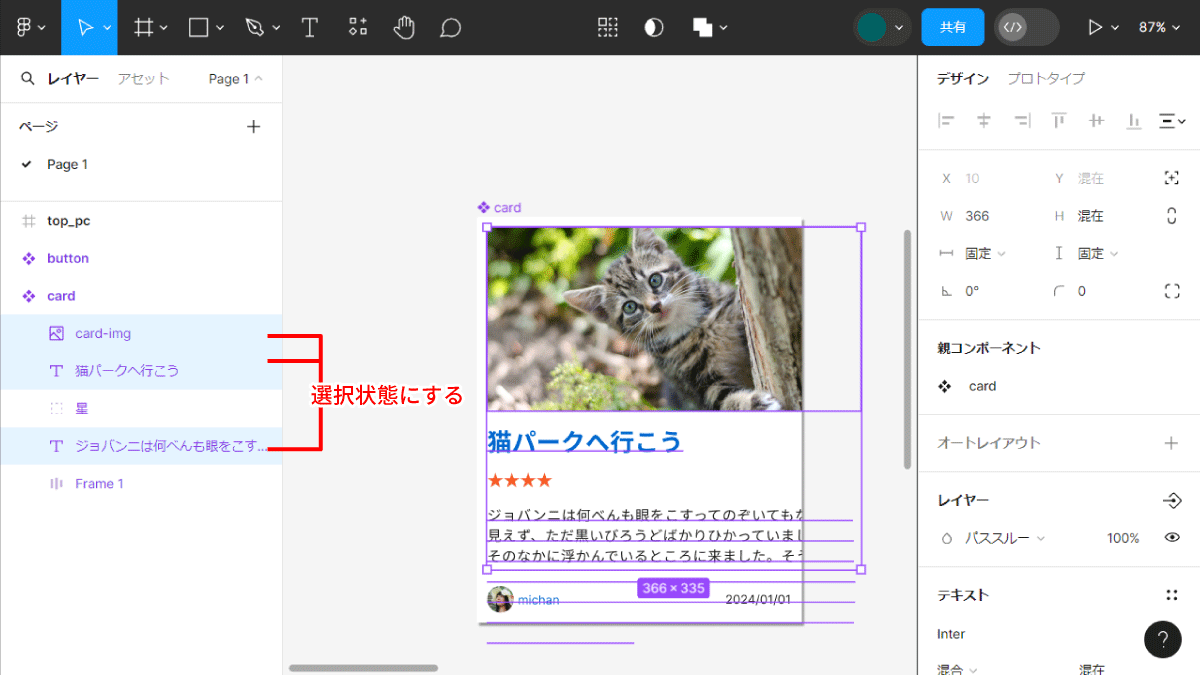Switch to the レイヤー tab
This screenshot has width=1200, height=675.
point(73,78)
